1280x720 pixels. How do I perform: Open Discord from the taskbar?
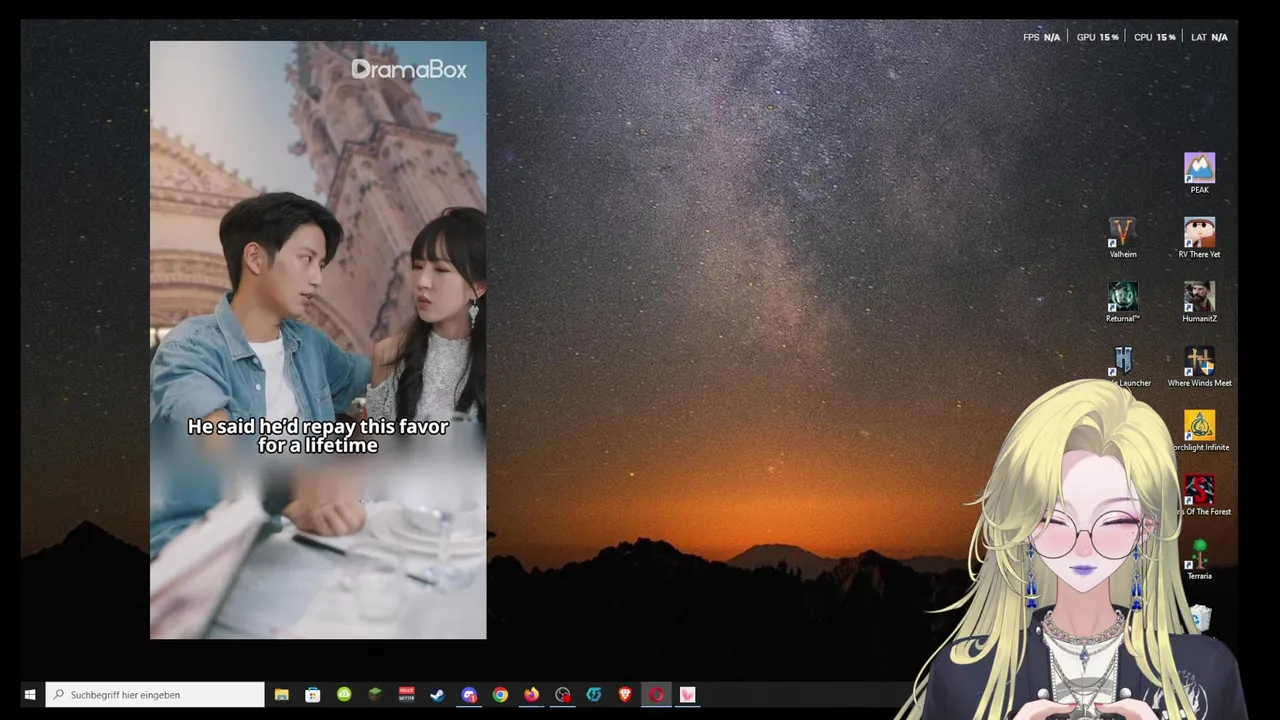pos(469,694)
